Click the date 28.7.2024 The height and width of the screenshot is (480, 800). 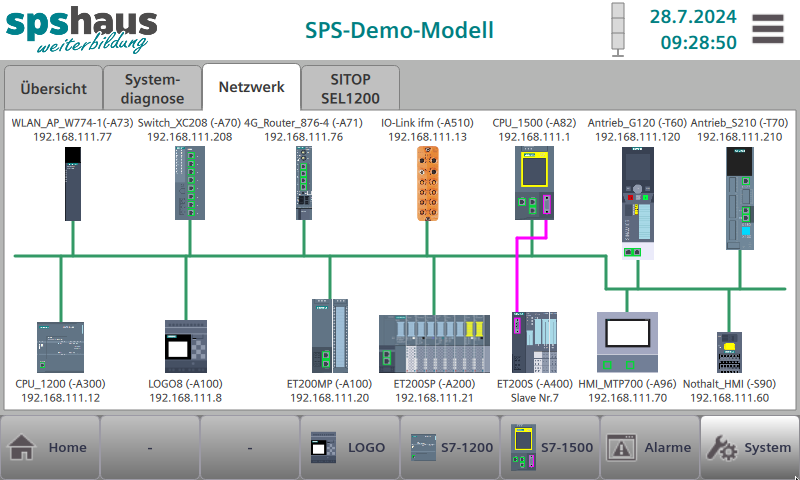pos(693,17)
